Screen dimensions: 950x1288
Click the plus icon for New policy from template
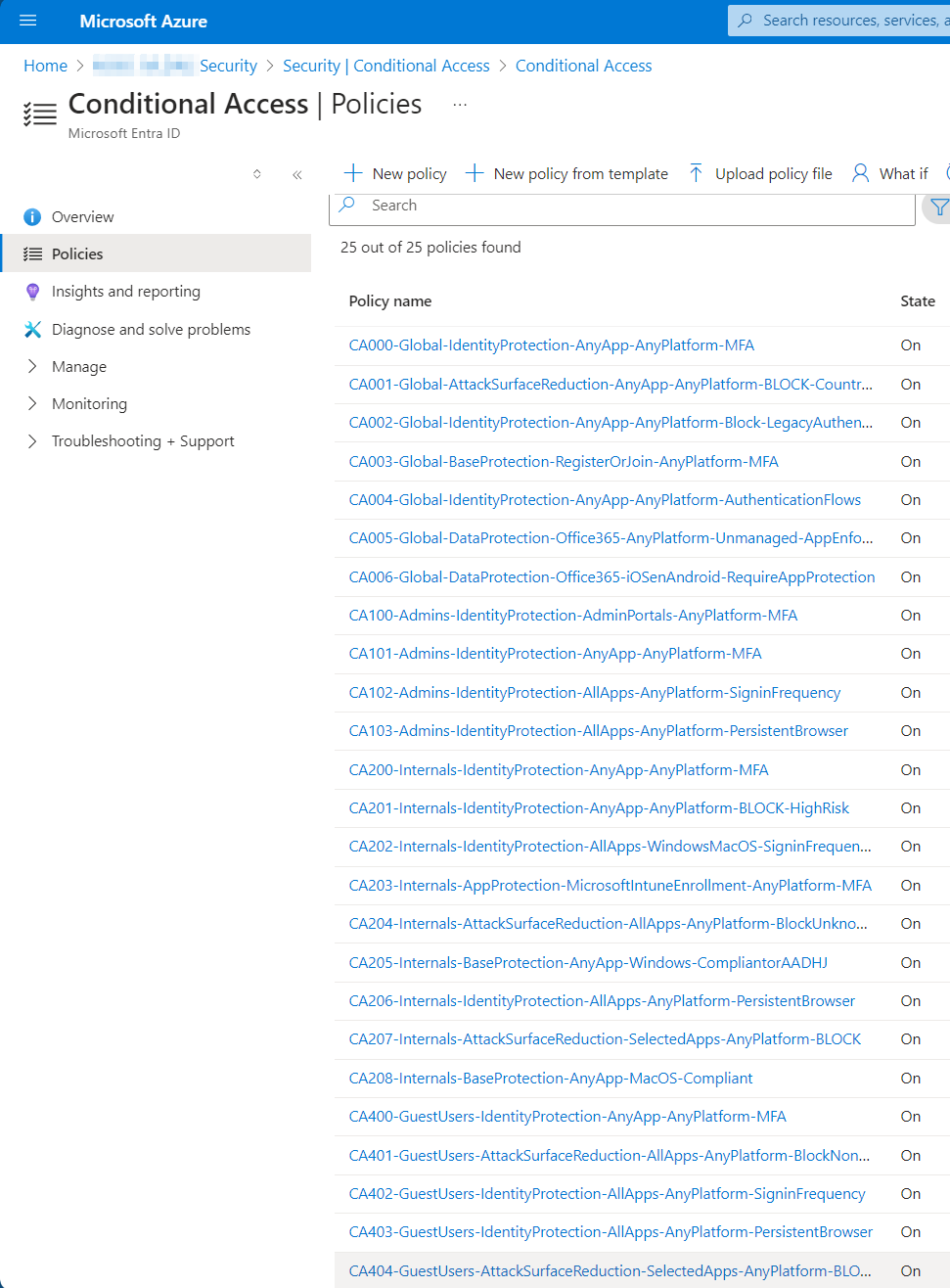475,173
